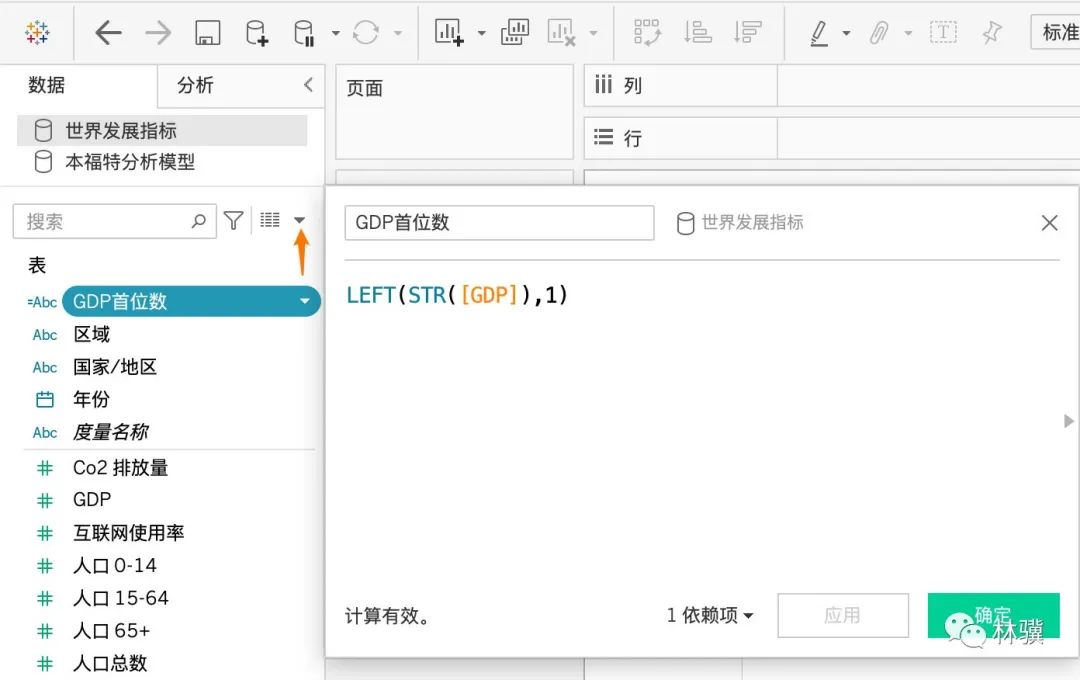The height and width of the screenshot is (680, 1080).
Task: Select the 世界发展指标 data source
Action: tap(162, 130)
